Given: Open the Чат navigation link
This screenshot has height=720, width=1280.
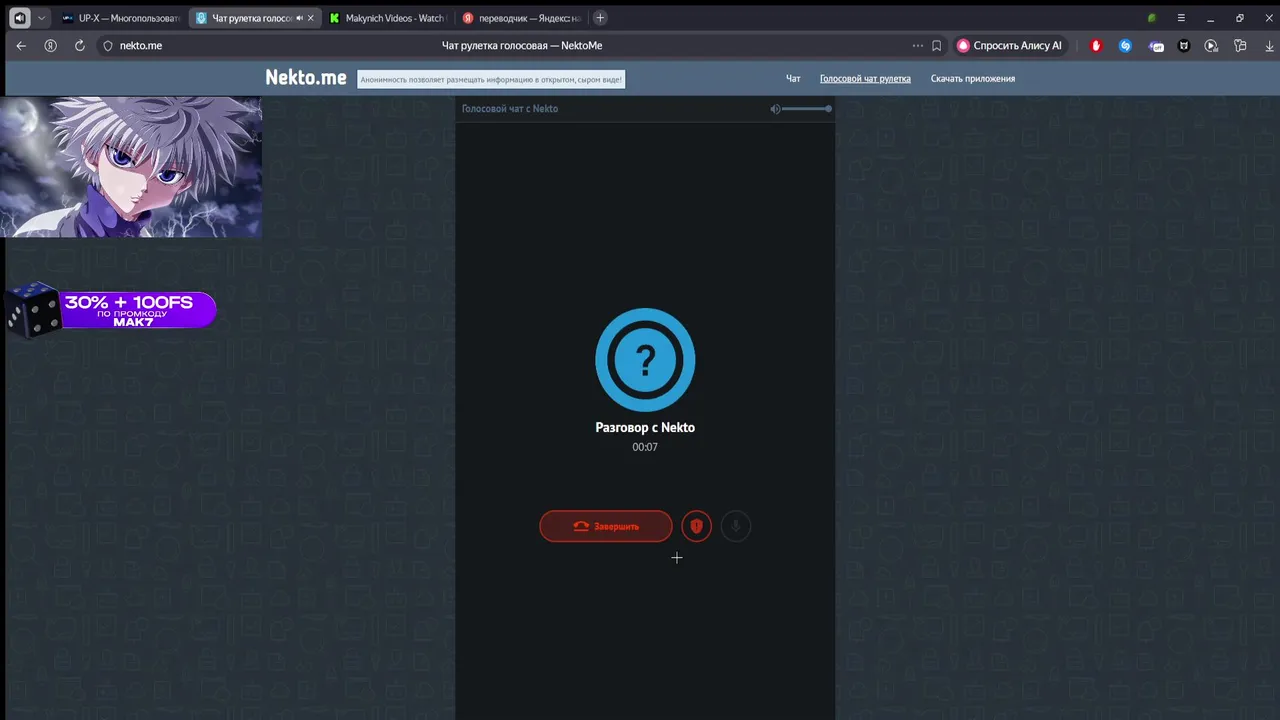Looking at the screenshot, I should [x=793, y=79].
